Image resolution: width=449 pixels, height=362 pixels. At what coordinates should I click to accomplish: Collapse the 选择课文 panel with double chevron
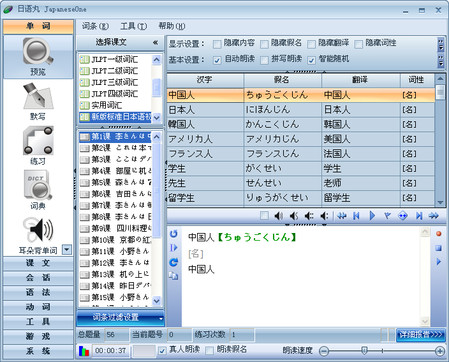(x=155, y=42)
